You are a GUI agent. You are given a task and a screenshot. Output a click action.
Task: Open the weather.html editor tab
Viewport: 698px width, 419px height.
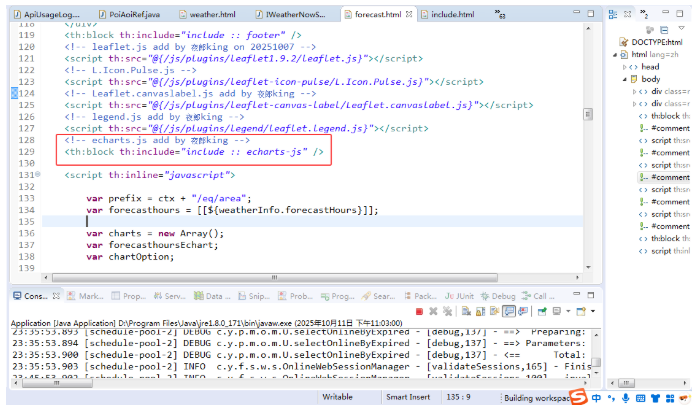coord(207,14)
